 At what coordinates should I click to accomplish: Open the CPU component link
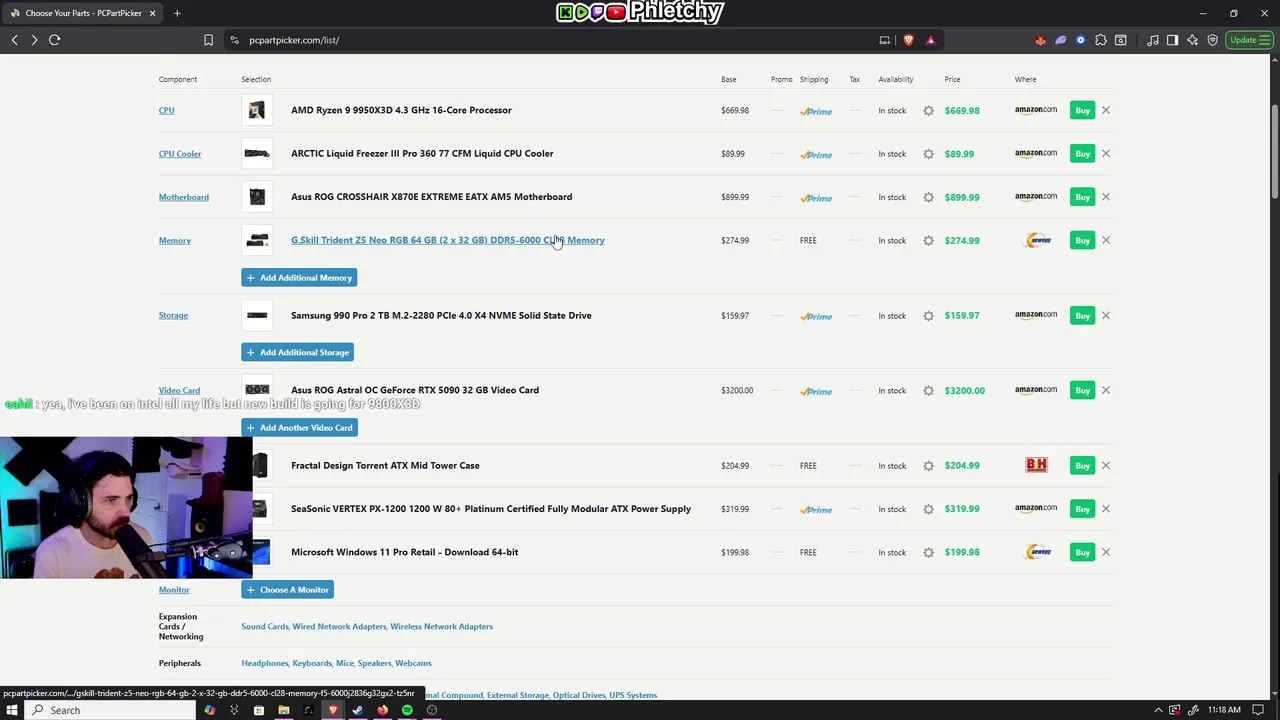point(166,110)
